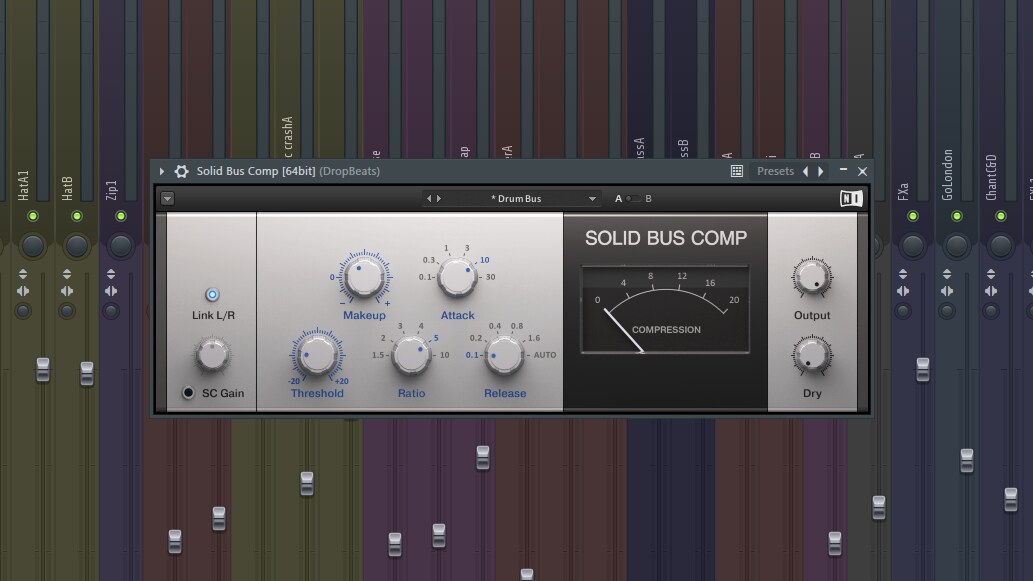Mute the Zip1 mixer track
The width and height of the screenshot is (1033, 581).
point(121,216)
